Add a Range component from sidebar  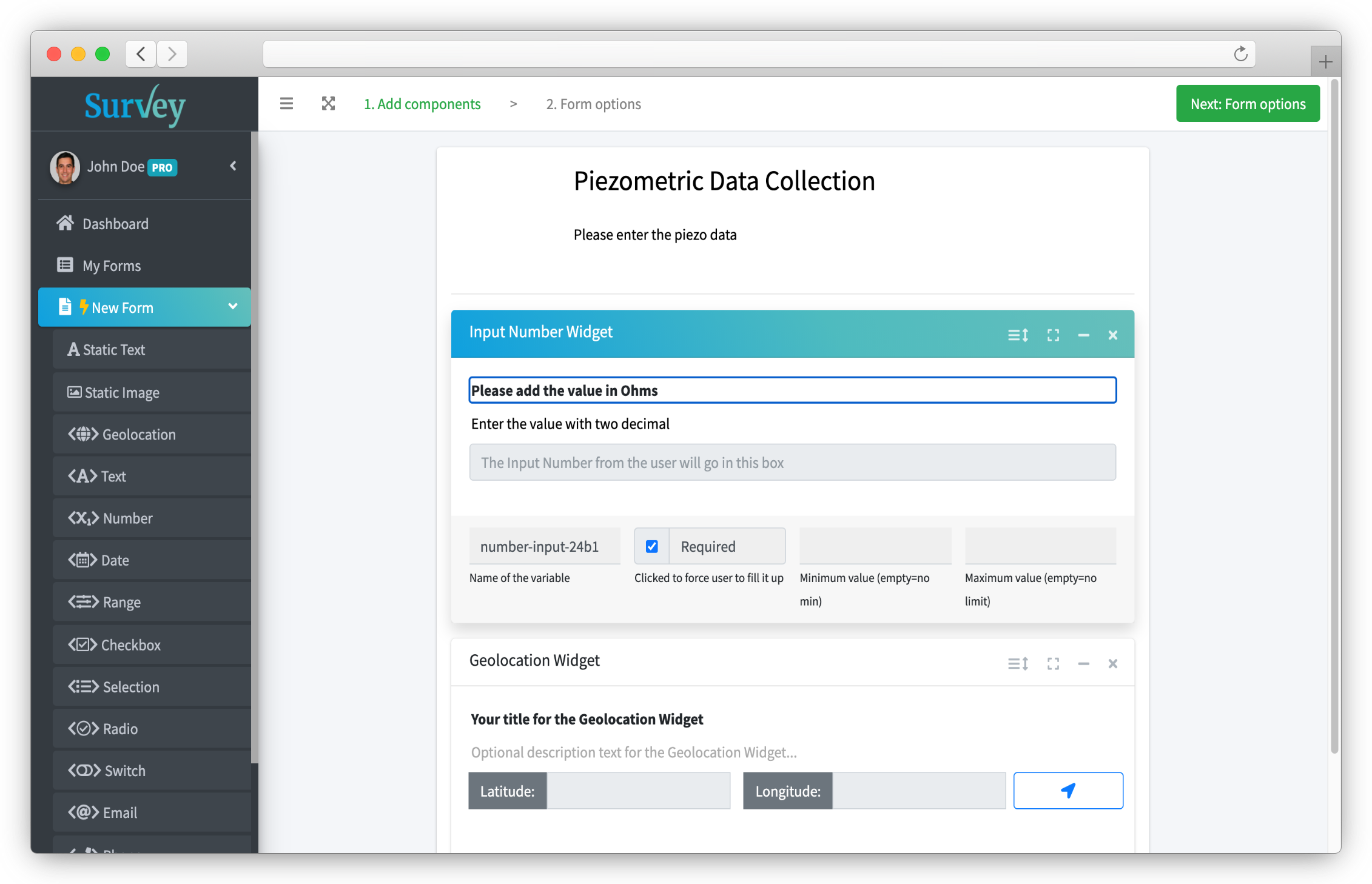(x=121, y=602)
